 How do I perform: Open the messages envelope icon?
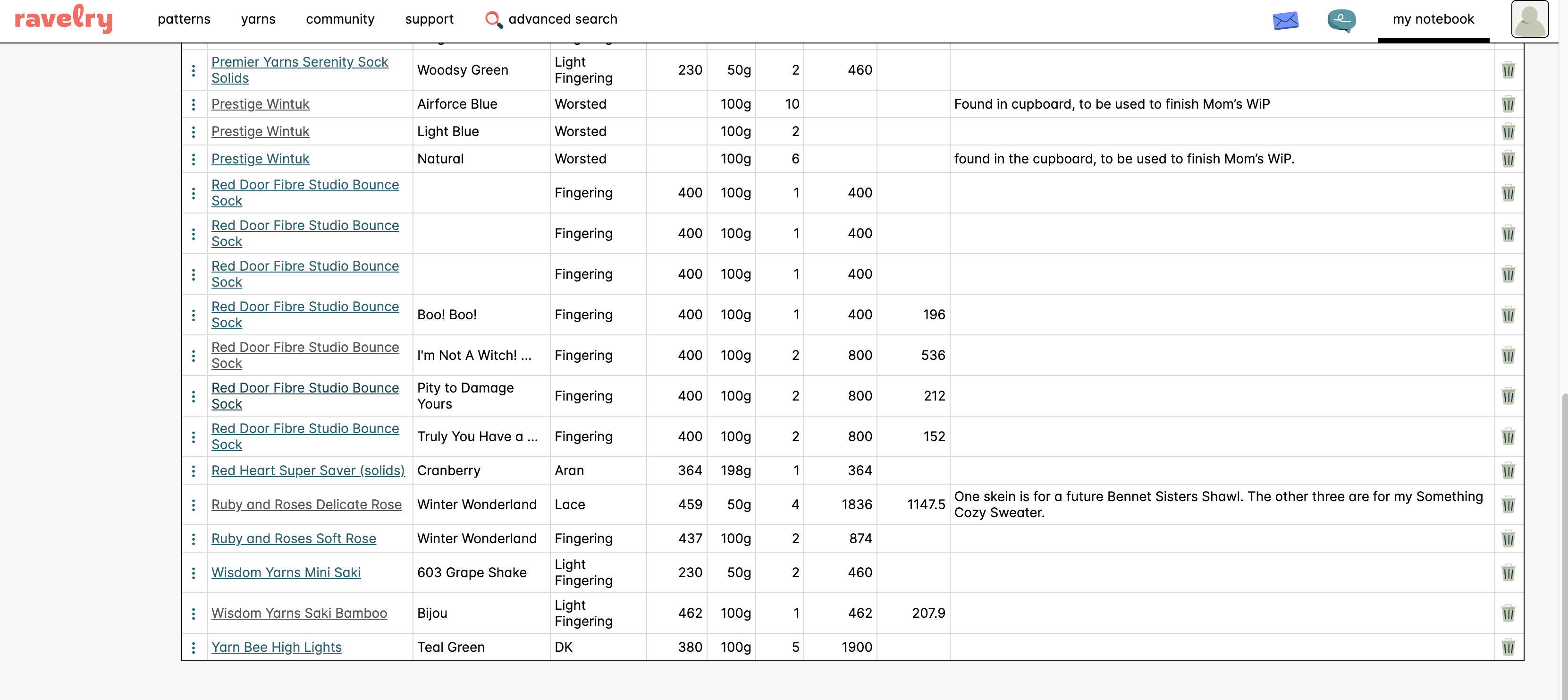point(1285,20)
